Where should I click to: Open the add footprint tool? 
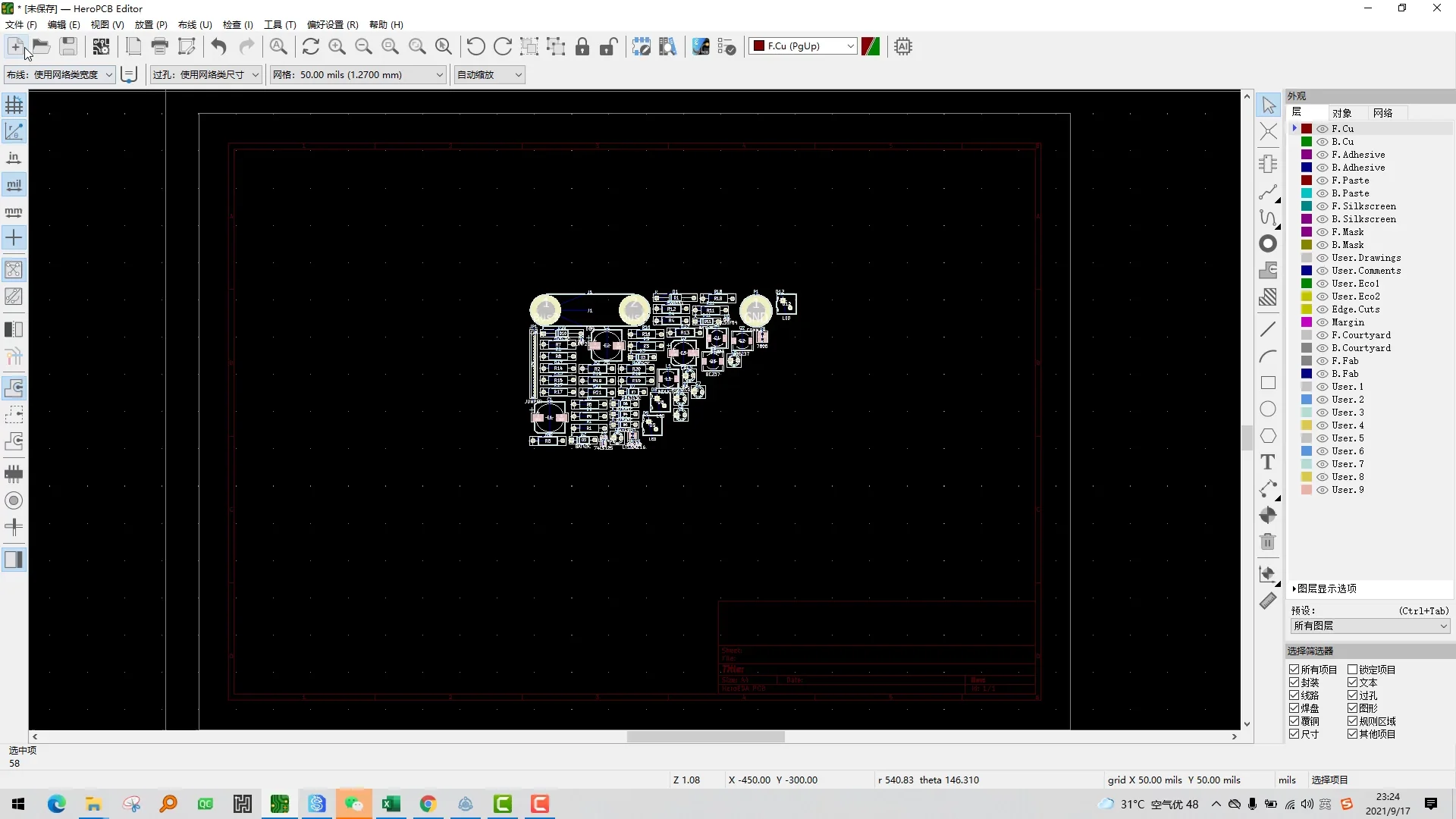tap(1269, 163)
